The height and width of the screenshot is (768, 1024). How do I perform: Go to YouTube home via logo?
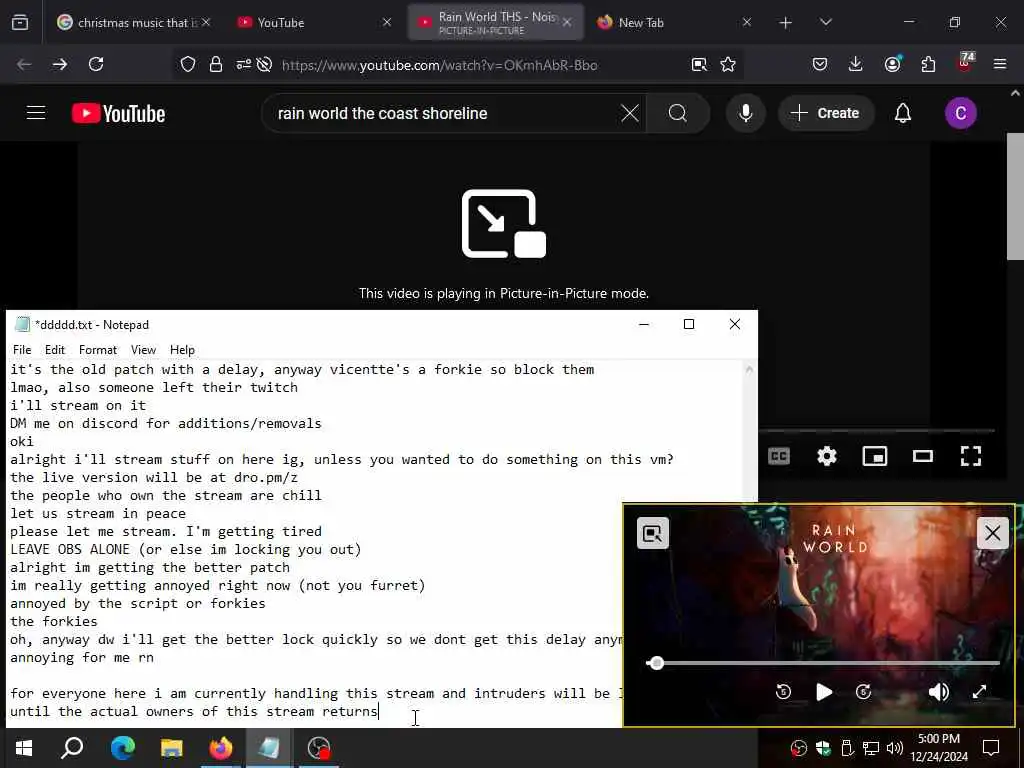[119, 114]
